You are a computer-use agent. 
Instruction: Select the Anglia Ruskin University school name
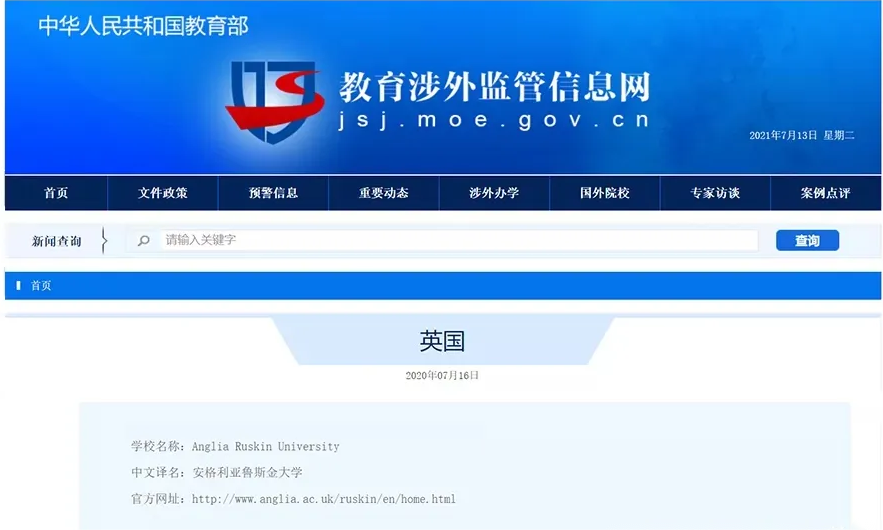pos(265,447)
